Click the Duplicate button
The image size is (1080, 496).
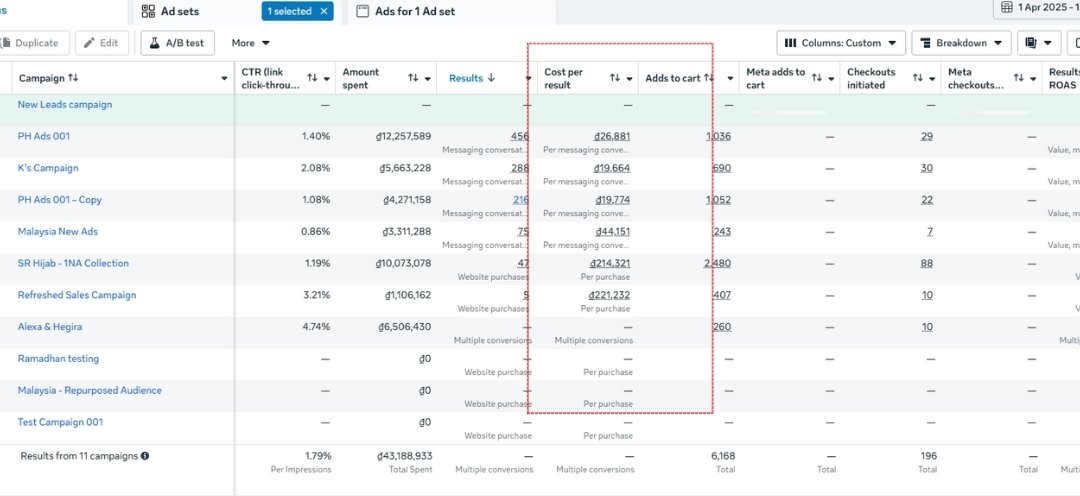click(35, 43)
